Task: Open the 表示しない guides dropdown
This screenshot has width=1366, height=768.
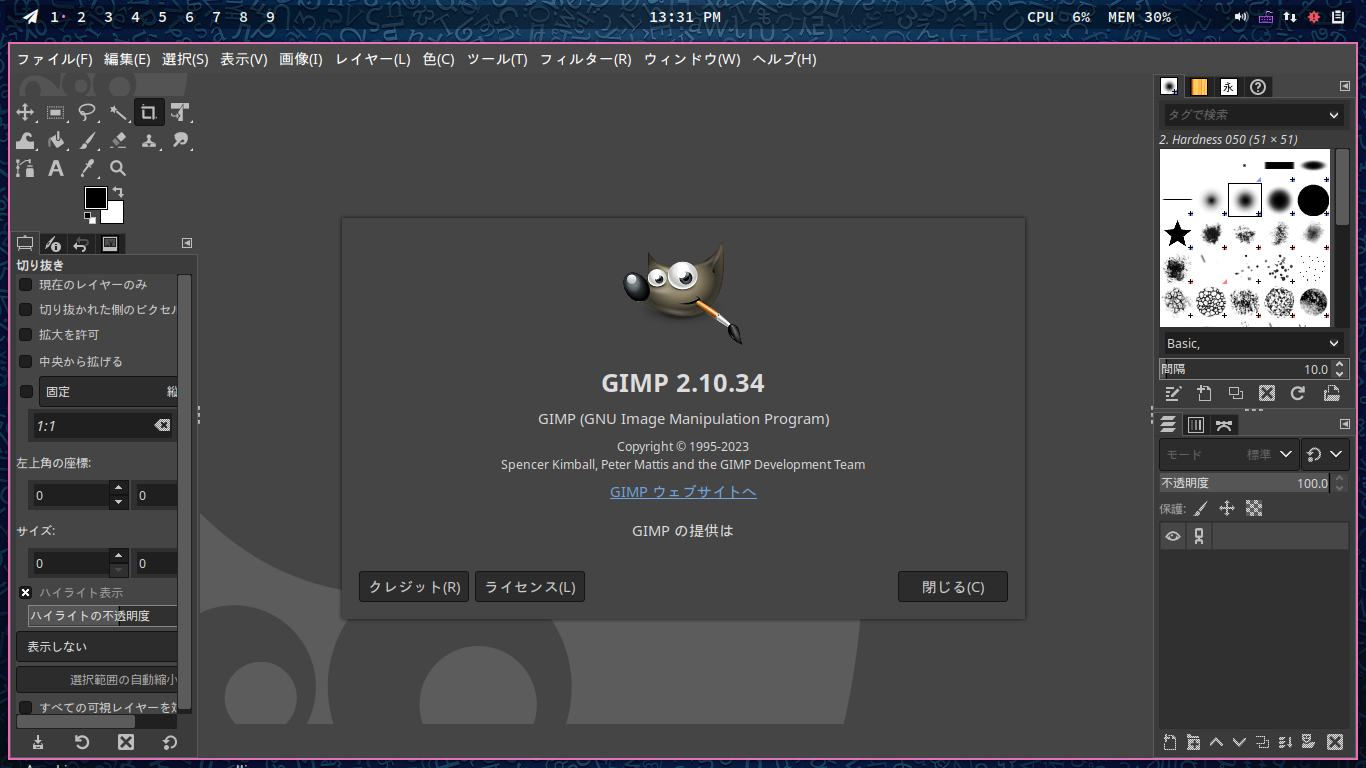Action: (x=97, y=647)
